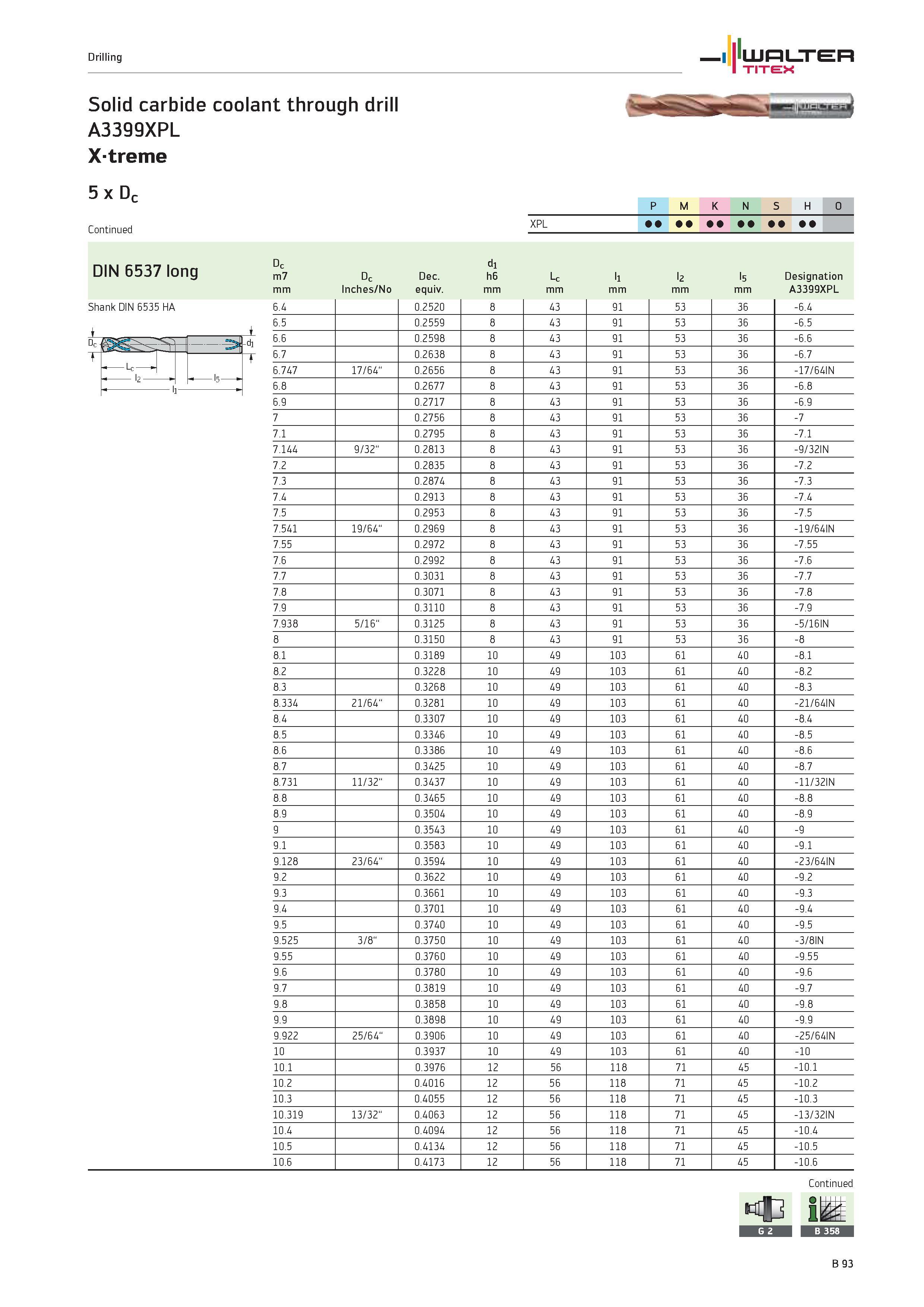Click the 'Continued' note below the table

[830, 1183]
